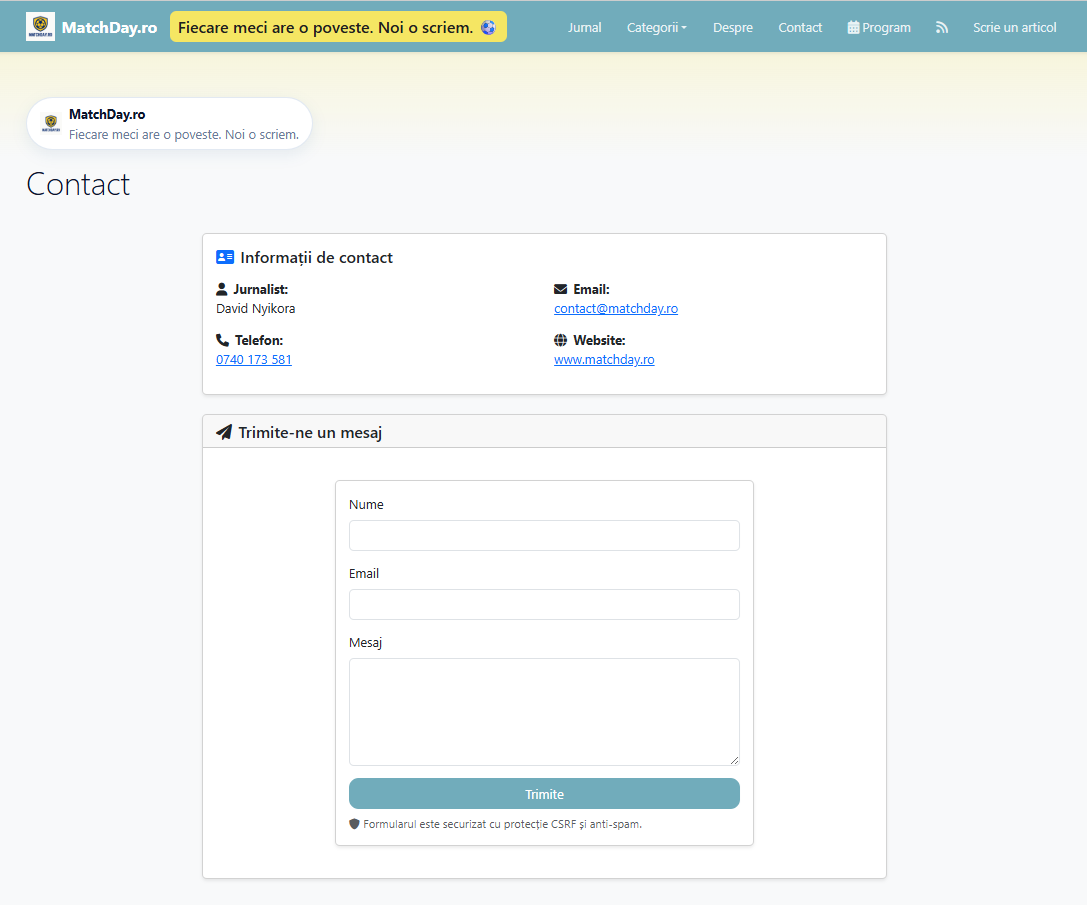This screenshot has width=1087, height=905.
Task: Call the 0740 173 581 phone link
Action: coord(254,360)
